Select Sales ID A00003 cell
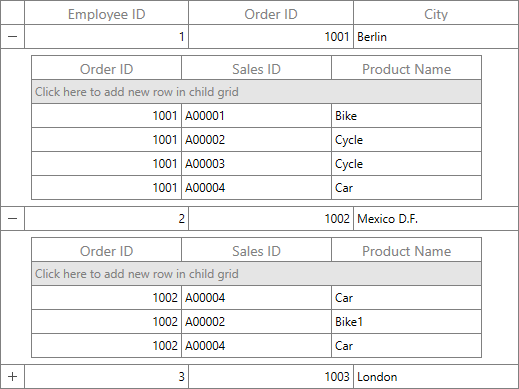Viewport: 519px width, 389px height. (256, 164)
